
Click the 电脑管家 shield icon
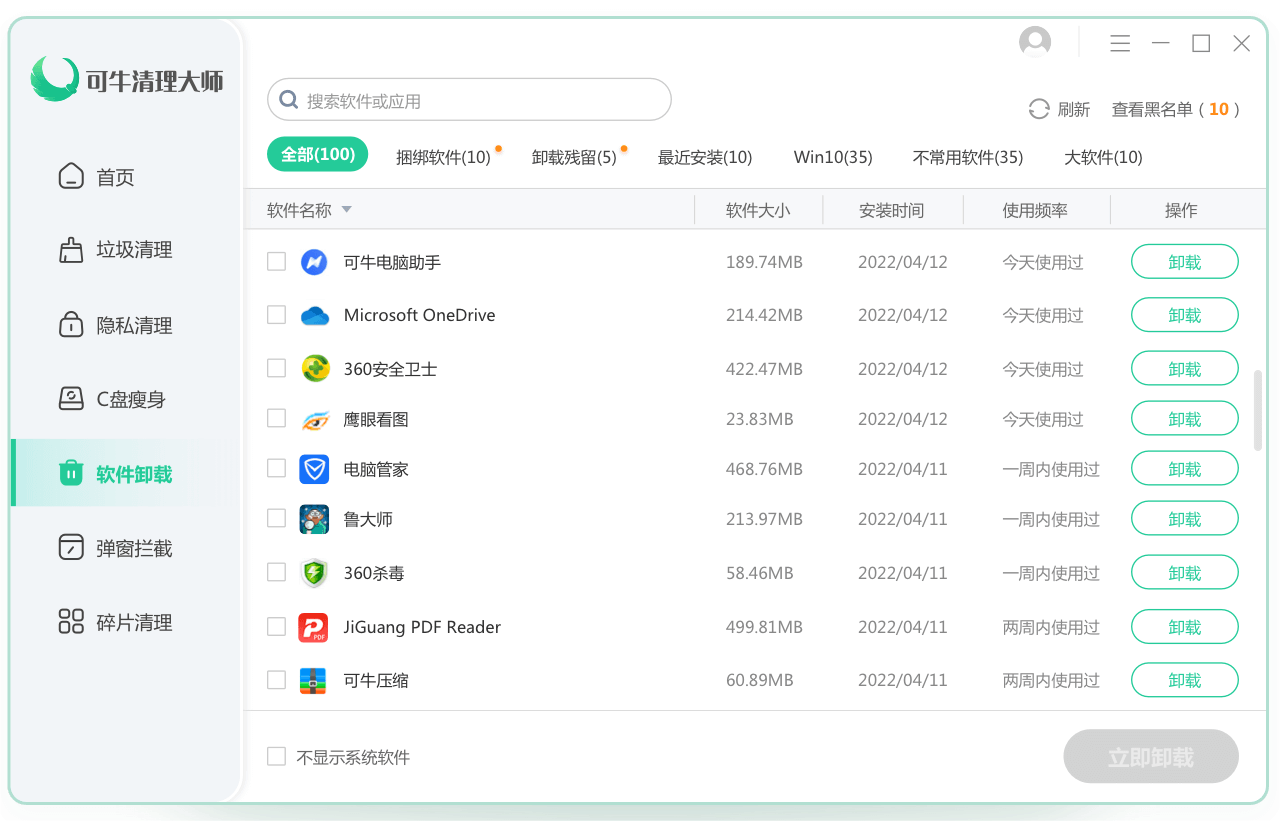[314, 469]
